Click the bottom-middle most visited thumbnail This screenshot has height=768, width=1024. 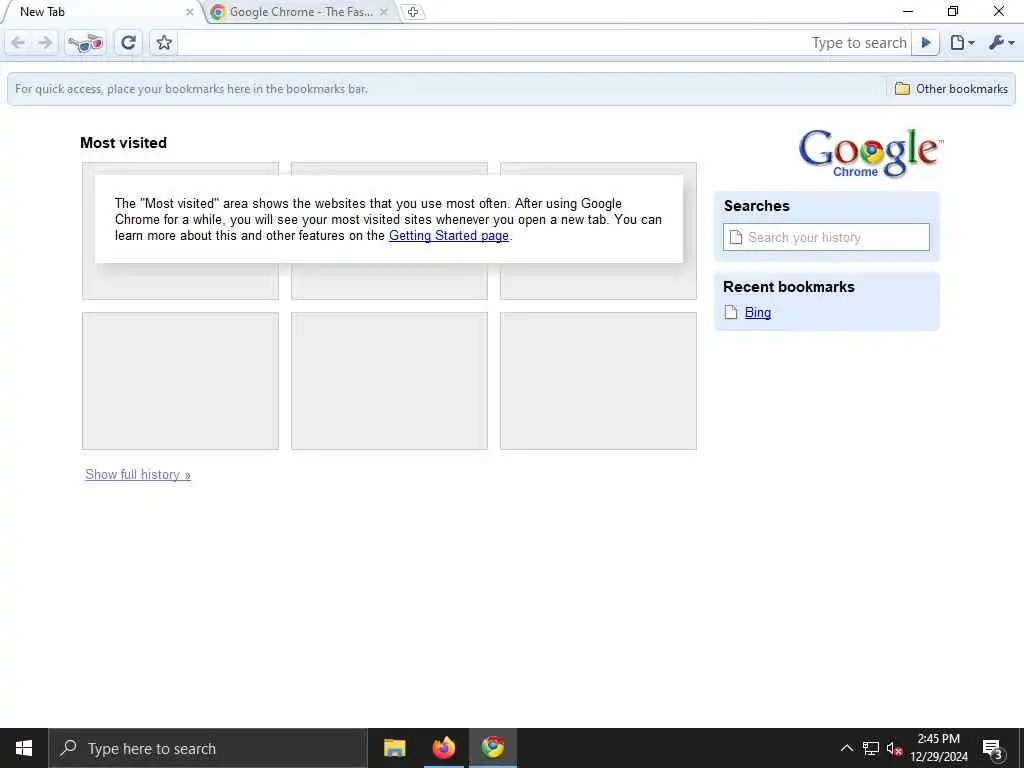click(389, 381)
